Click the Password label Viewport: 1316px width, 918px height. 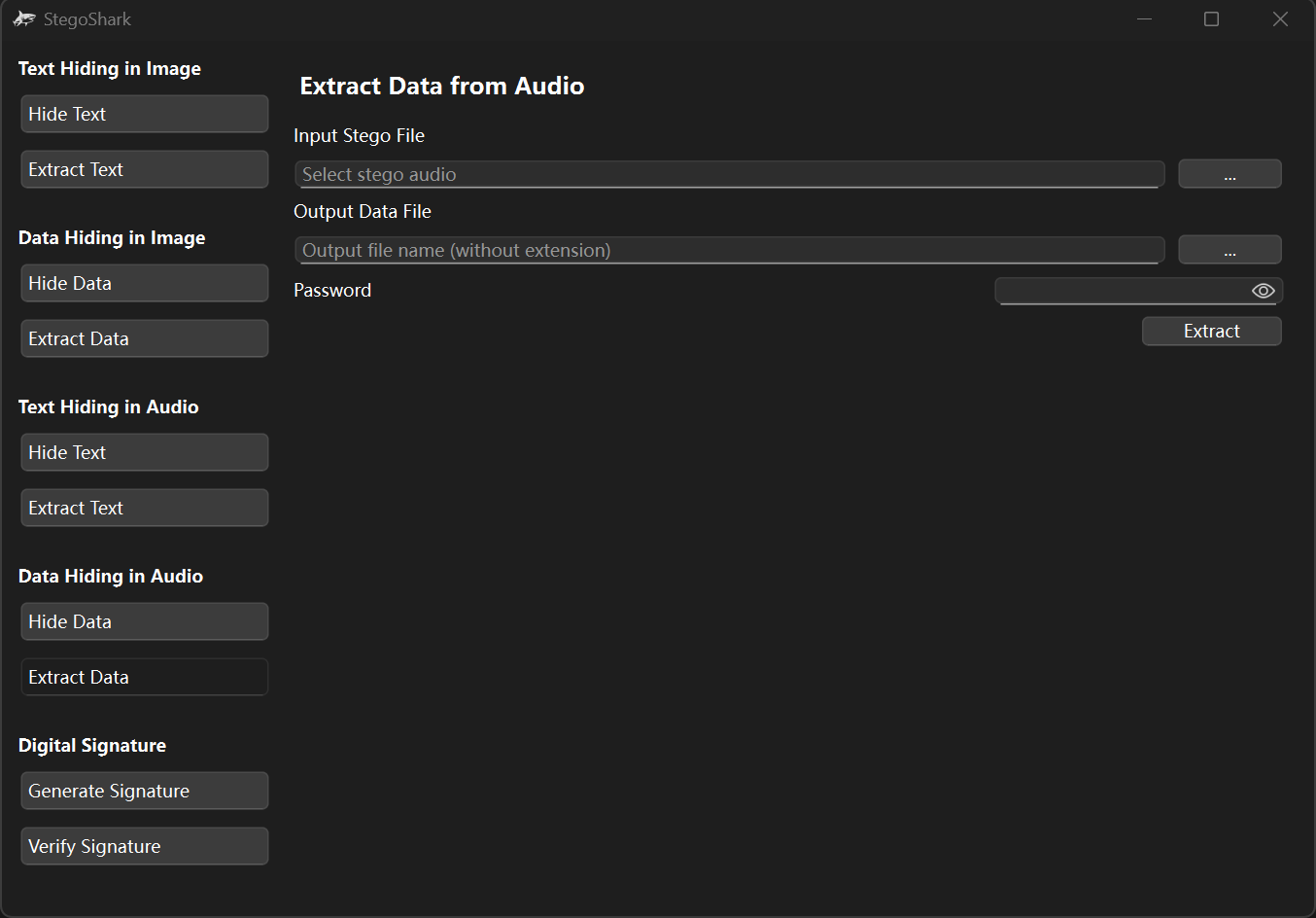coord(332,290)
